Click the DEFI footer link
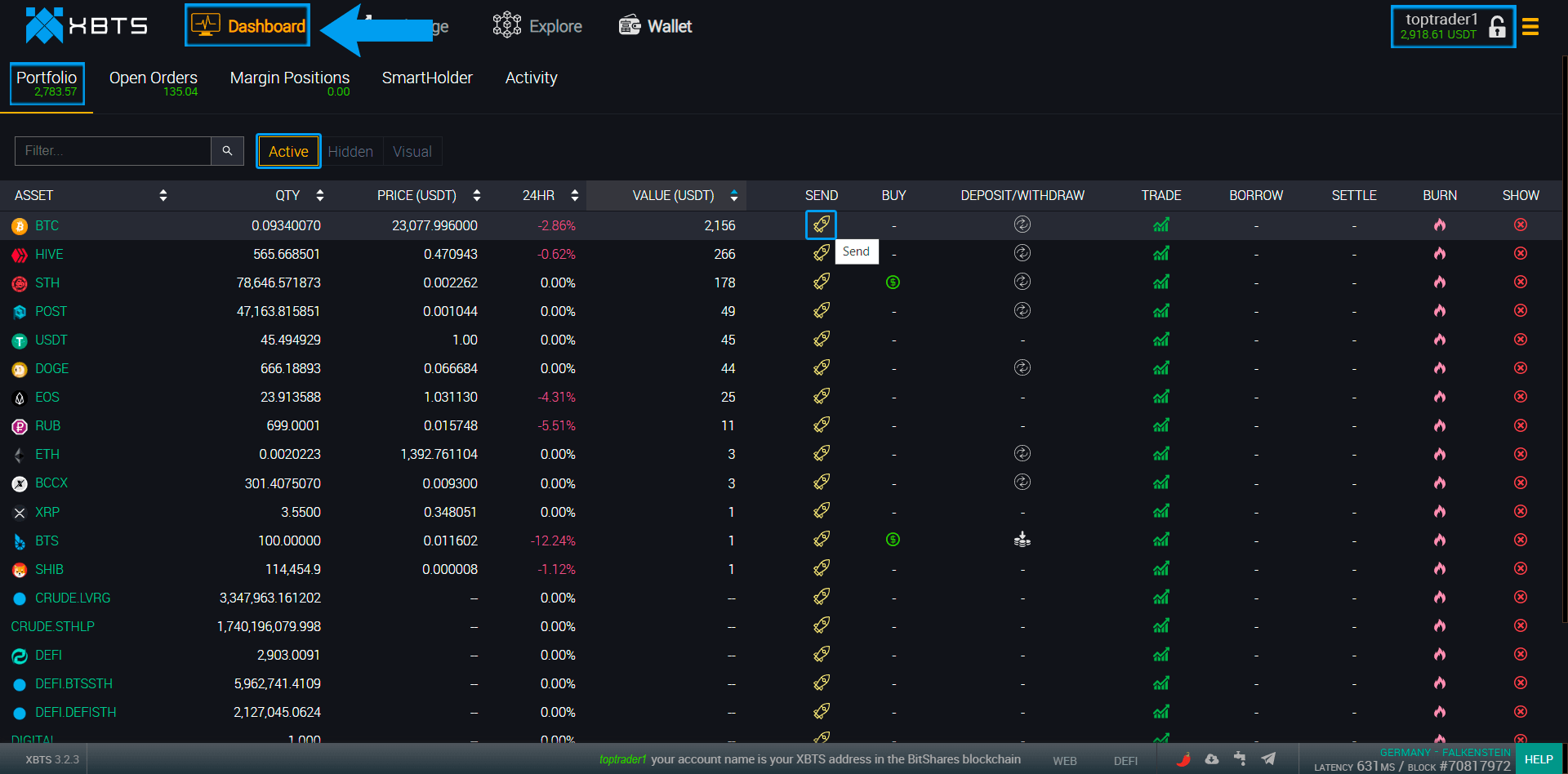This screenshot has width=1568, height=774. click(x=1125, y=761)
